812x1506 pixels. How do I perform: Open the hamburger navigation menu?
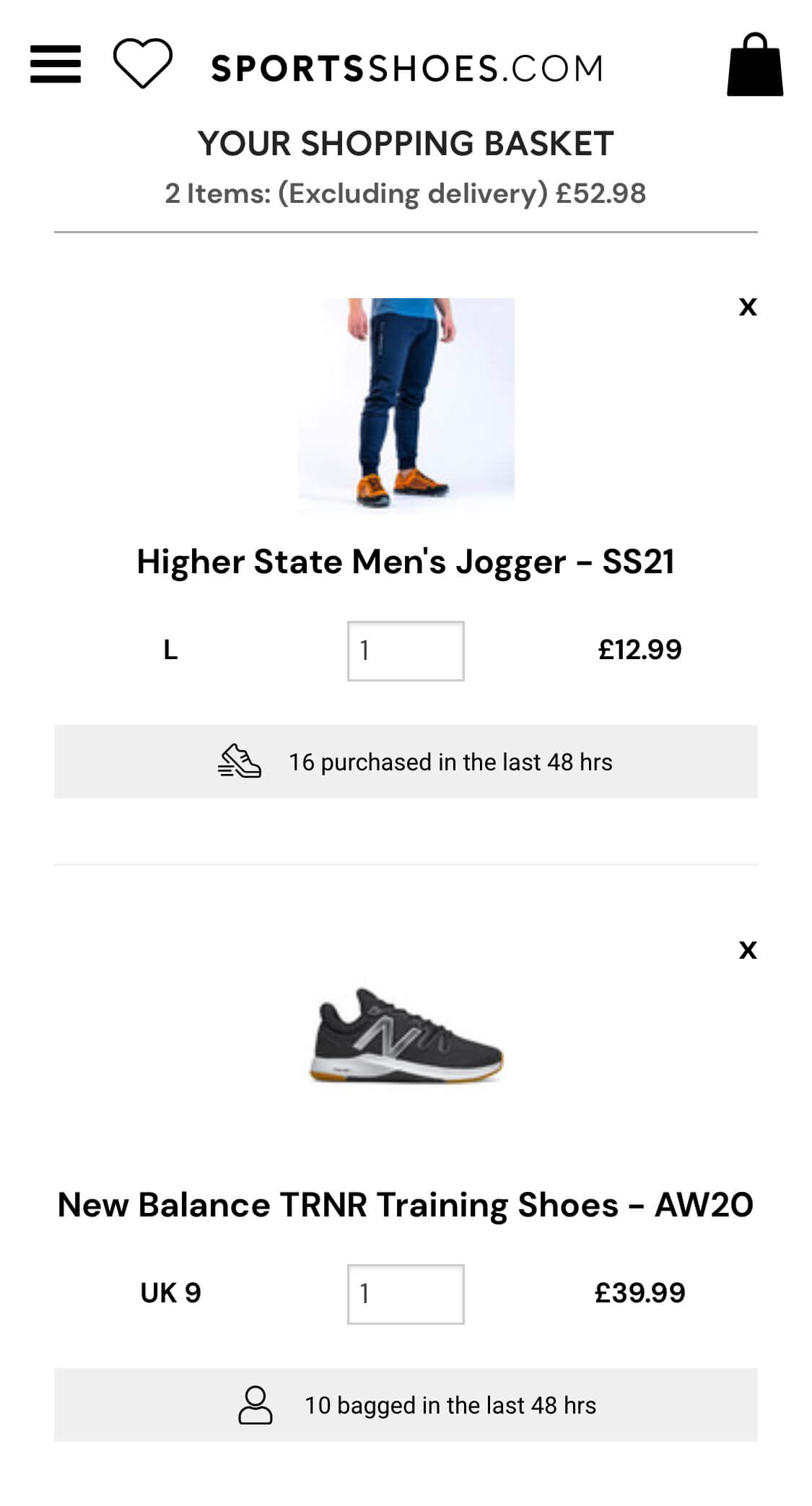[x=56, y=64]
